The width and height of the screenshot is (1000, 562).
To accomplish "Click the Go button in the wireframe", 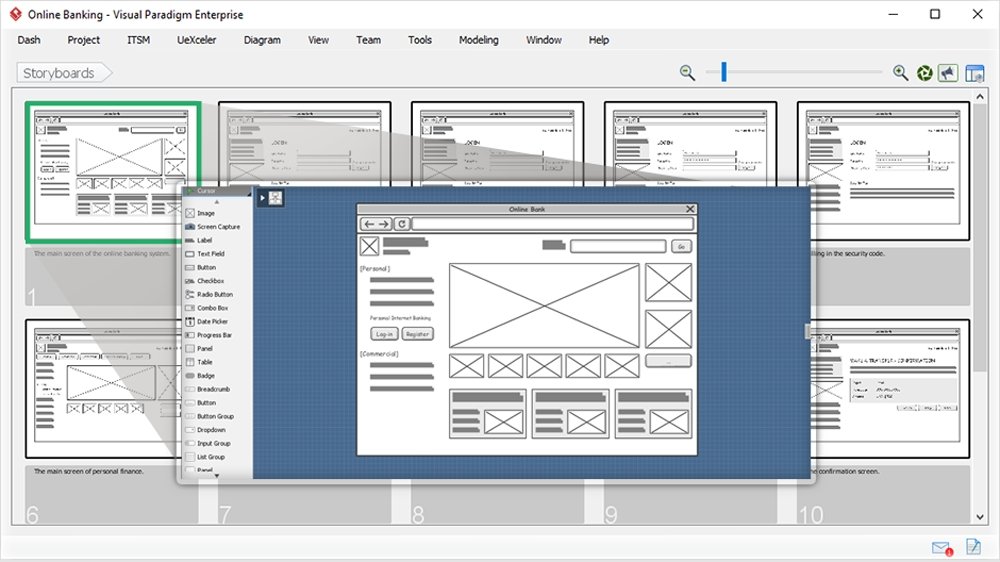I will click(x=681, y=246).
